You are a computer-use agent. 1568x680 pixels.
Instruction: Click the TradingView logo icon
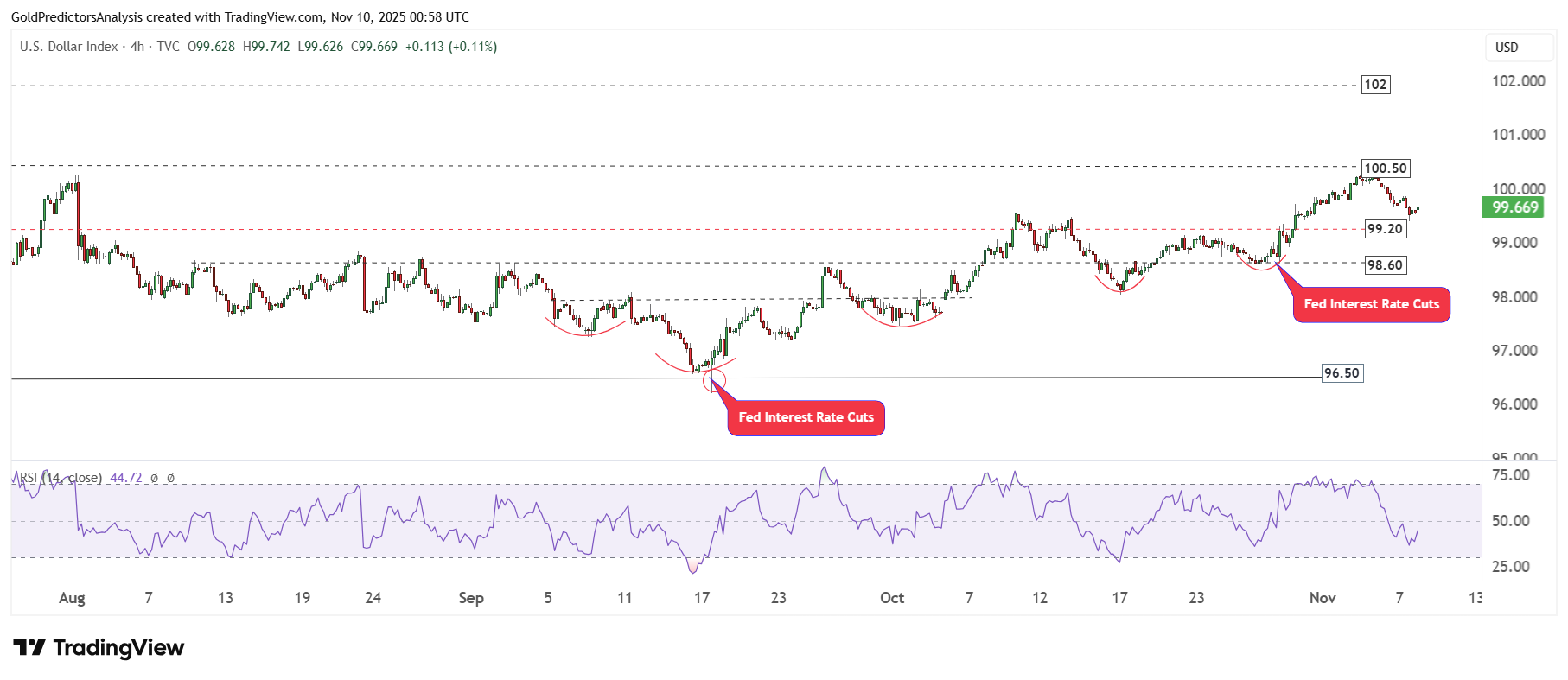[29, 647]
